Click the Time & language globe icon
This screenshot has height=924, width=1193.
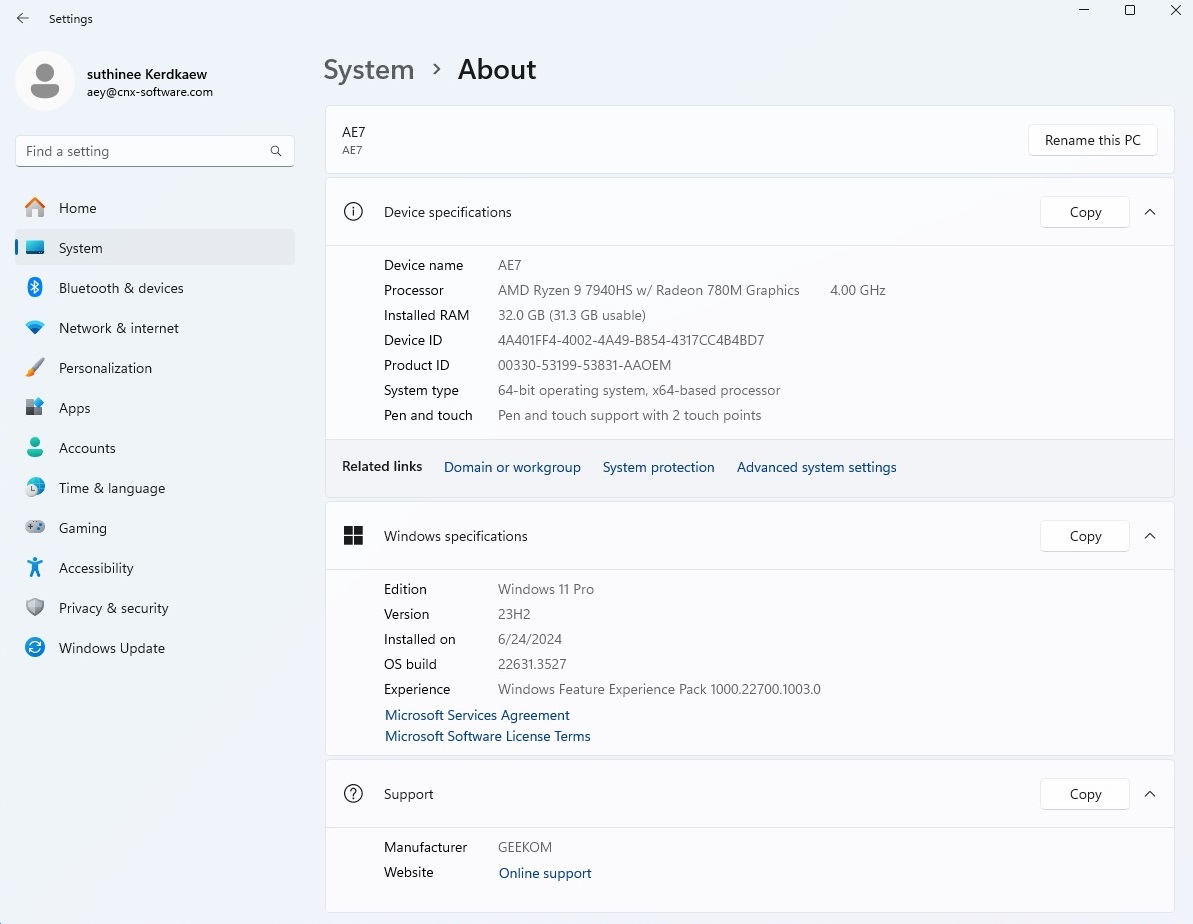35,487
